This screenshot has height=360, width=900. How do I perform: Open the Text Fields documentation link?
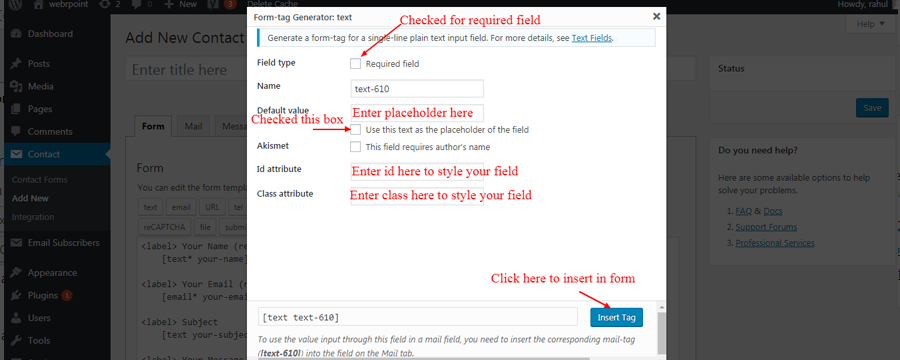pyautogui.click(x=592, y=38)
